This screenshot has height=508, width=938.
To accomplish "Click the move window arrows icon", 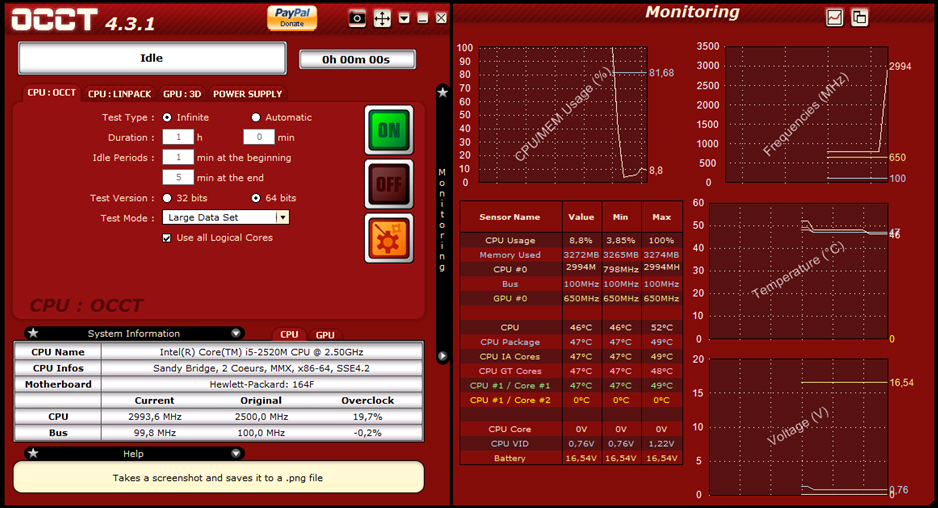I will pyautogui.click(x=382, y=19).
